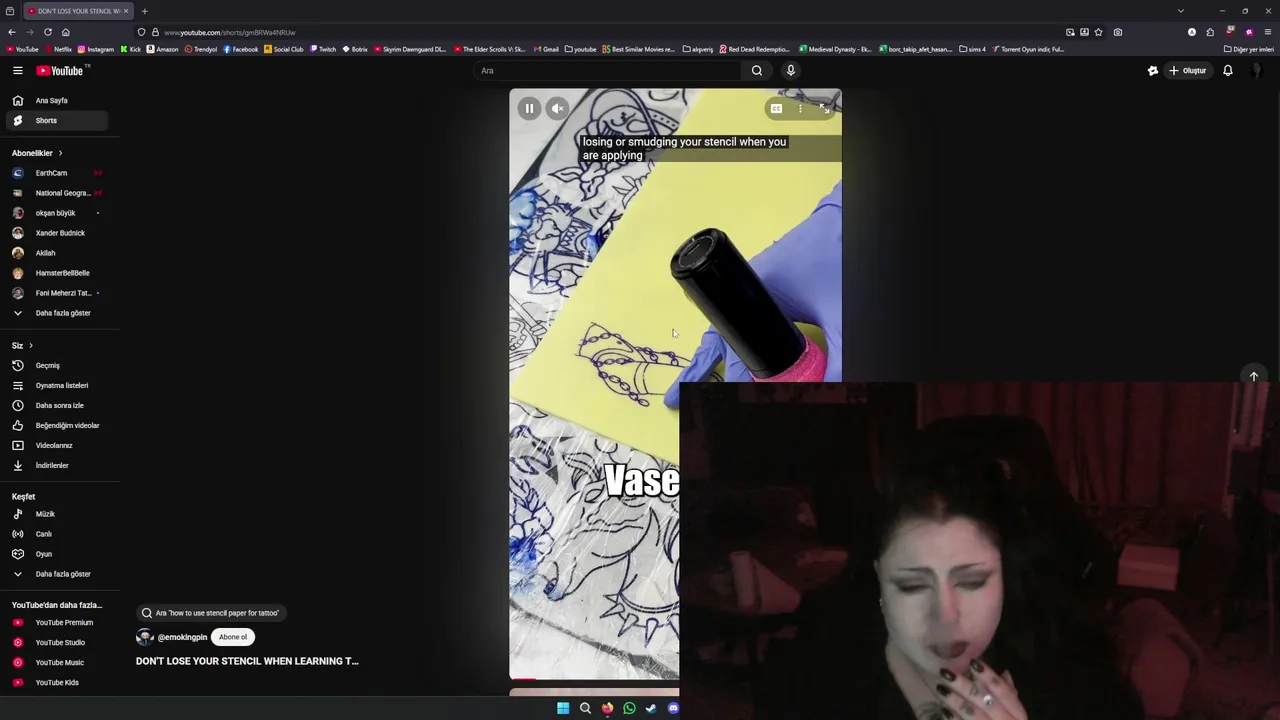Viewport: 1280px width, 720px height.
Task: Select Shorts in the sidebar
Action: coord(55,120)
